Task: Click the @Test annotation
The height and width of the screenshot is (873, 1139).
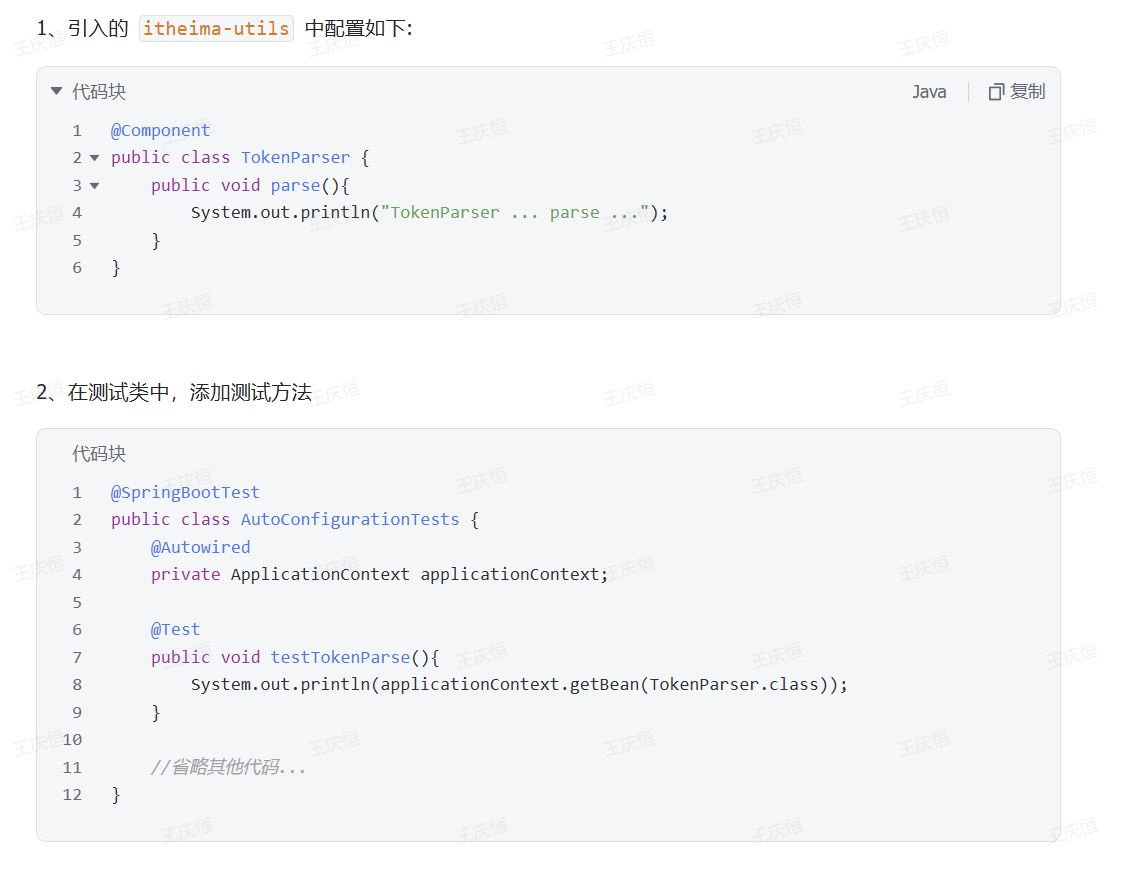Action: (x=175, y=629)
